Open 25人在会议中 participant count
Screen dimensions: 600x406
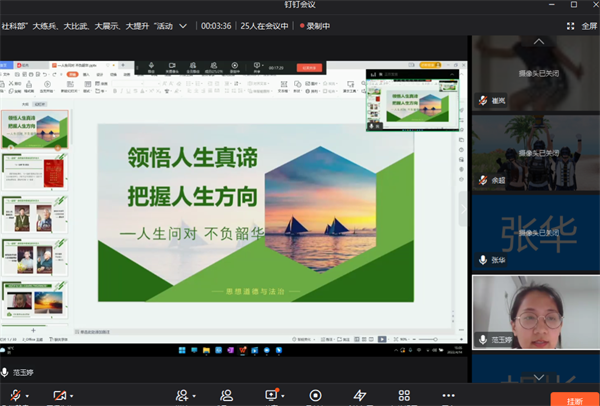264,26
